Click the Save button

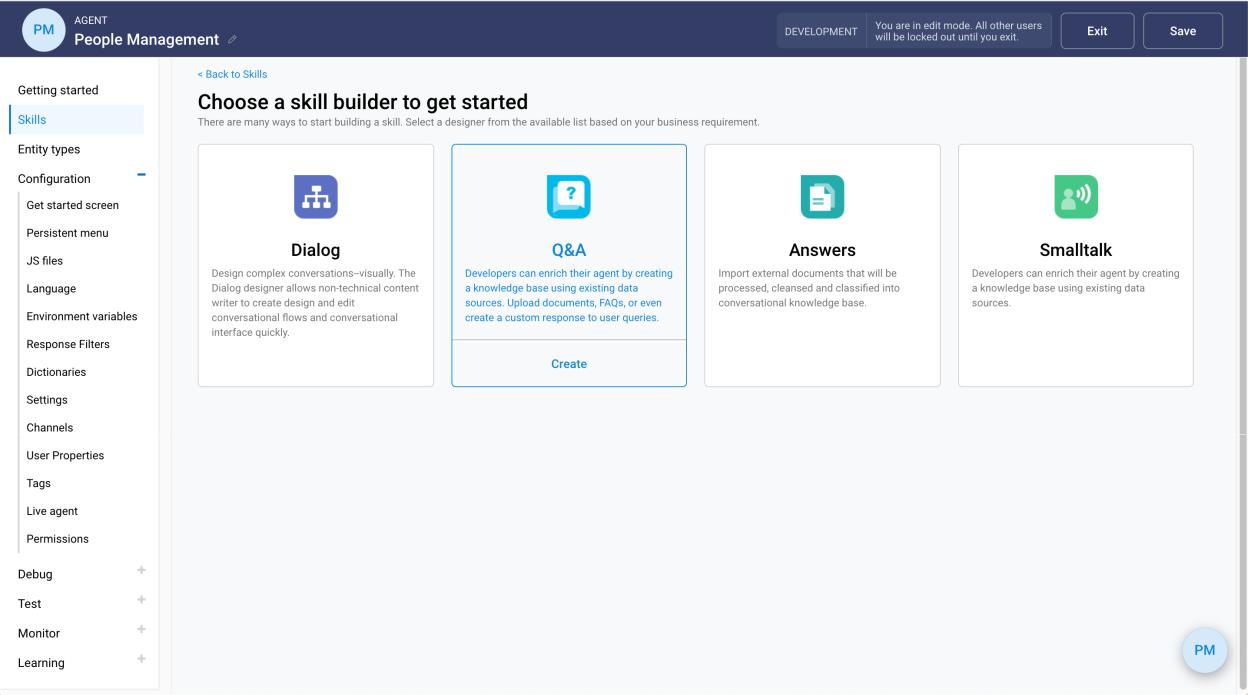click(x=1182, y=31)
